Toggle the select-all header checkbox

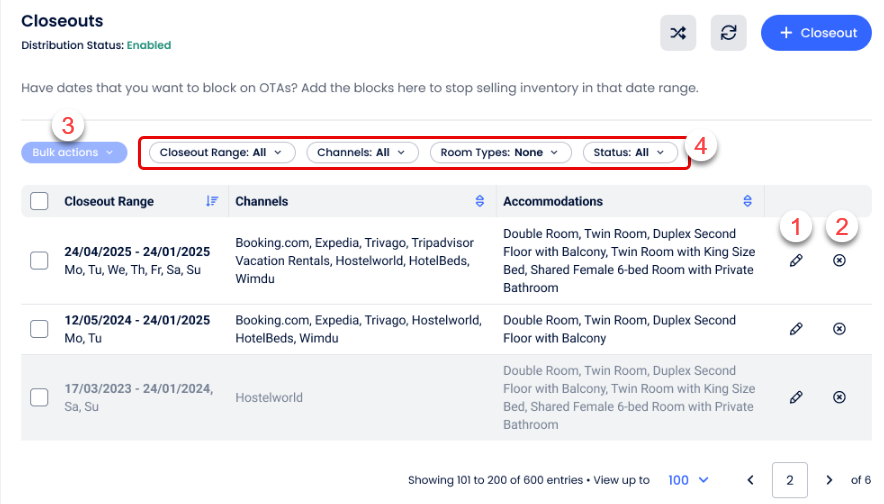(40, 201)
